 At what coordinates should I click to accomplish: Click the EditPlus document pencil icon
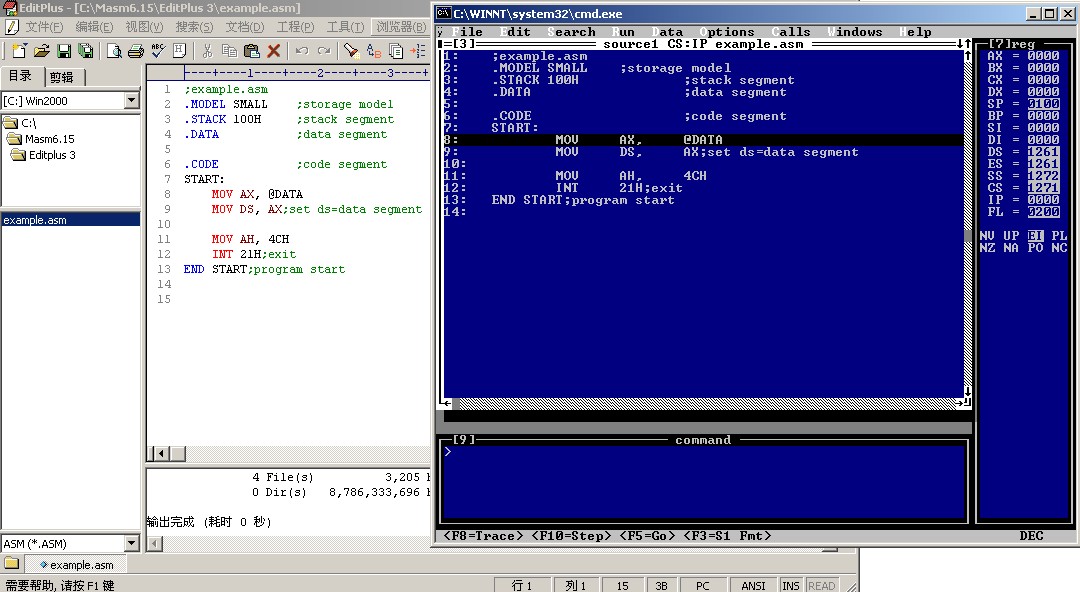coord(12,27)
